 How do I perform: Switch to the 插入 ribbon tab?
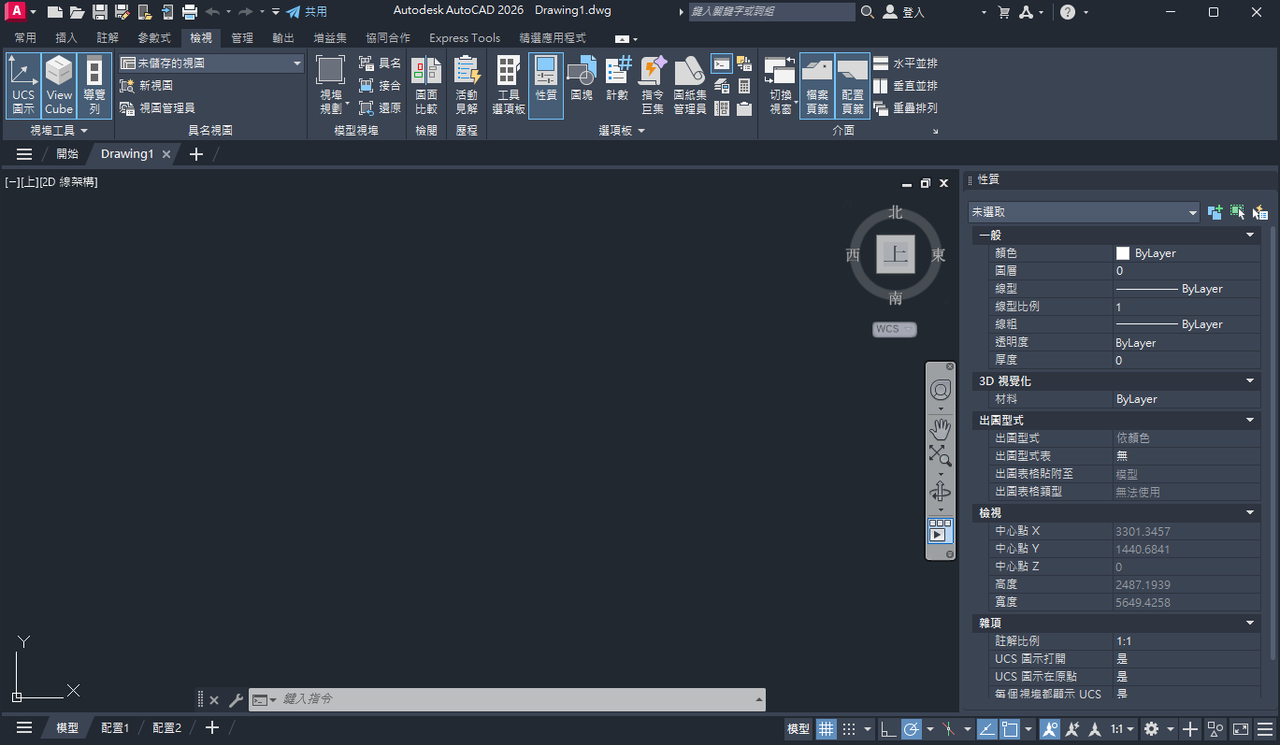66,38
